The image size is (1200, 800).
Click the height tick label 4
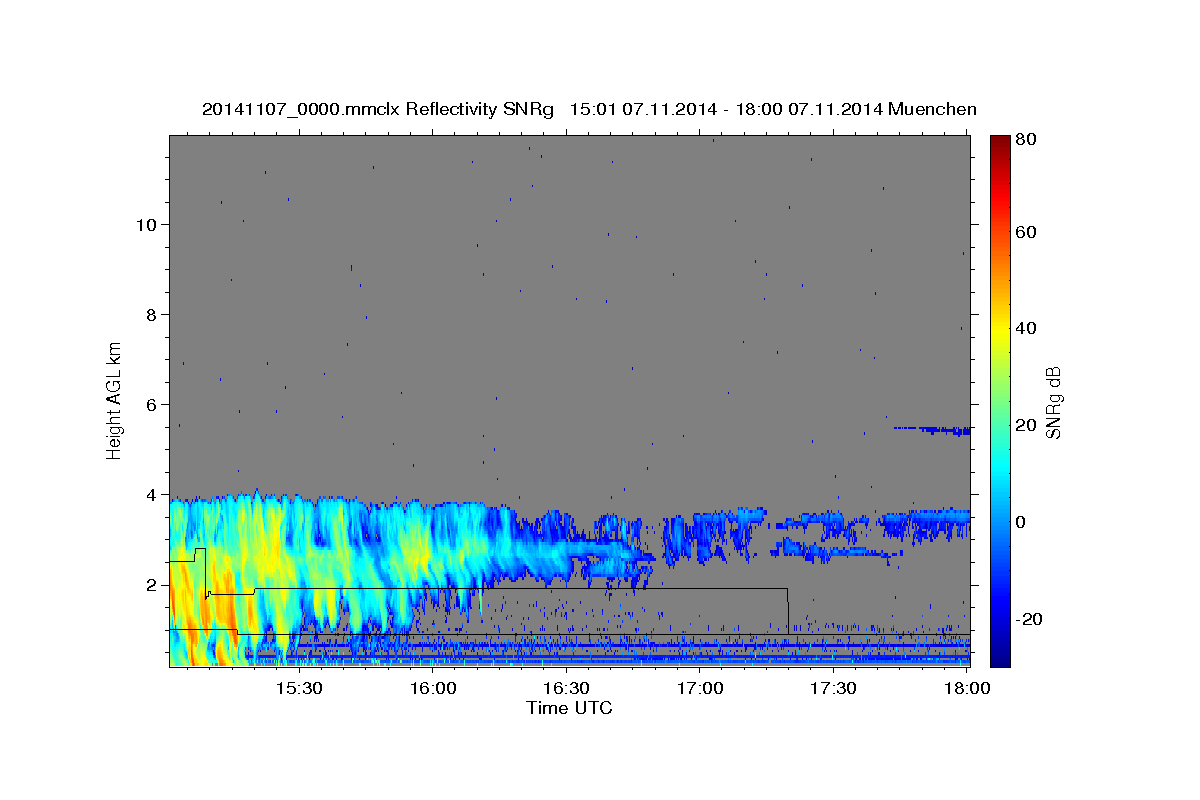pos(150,494)
